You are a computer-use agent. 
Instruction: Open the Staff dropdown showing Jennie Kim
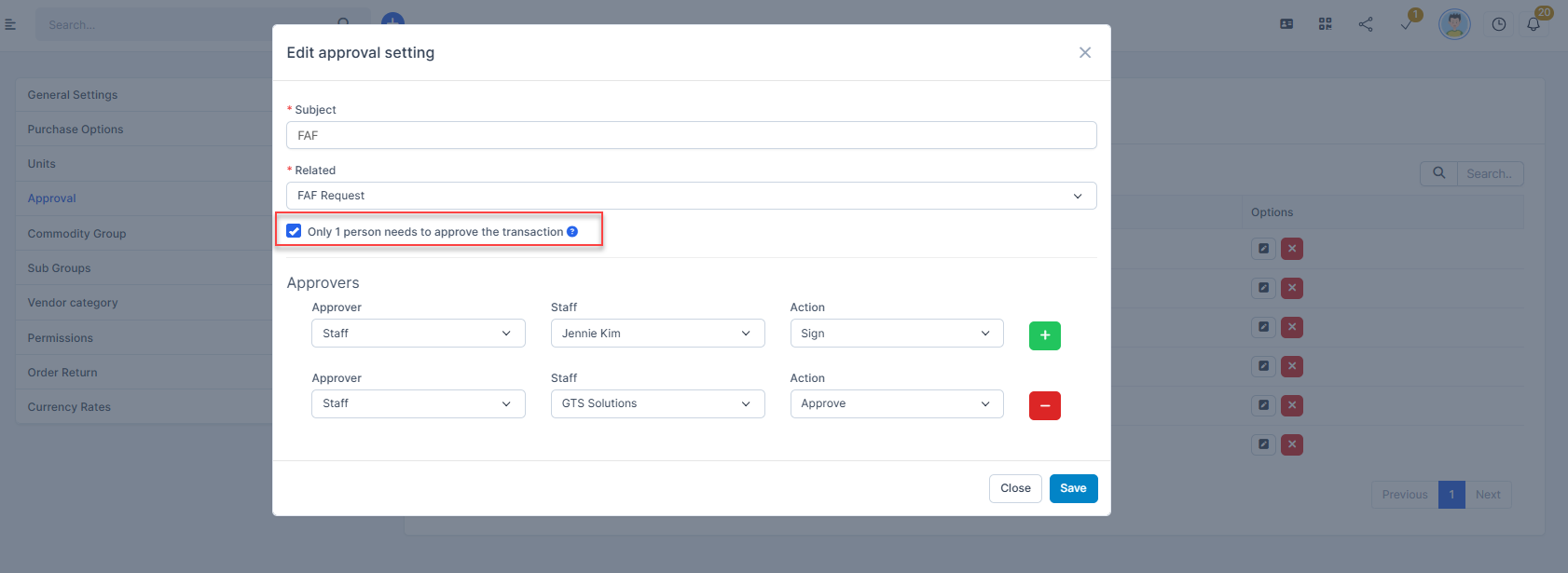tap(657, 334)
